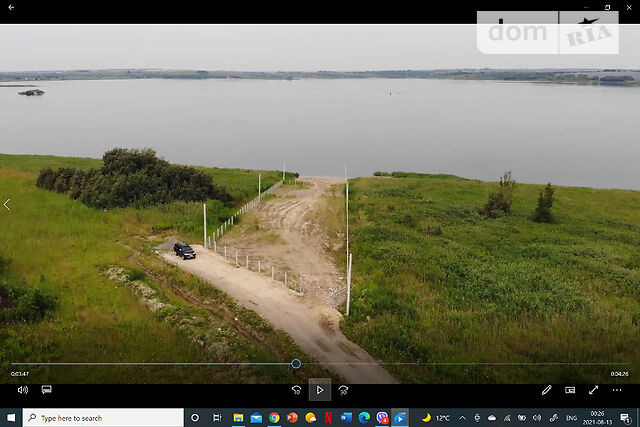The height and width of the screenshot is (427, 640).
Task: Click the Windows Start button
Action: click(x=11, y=417)
